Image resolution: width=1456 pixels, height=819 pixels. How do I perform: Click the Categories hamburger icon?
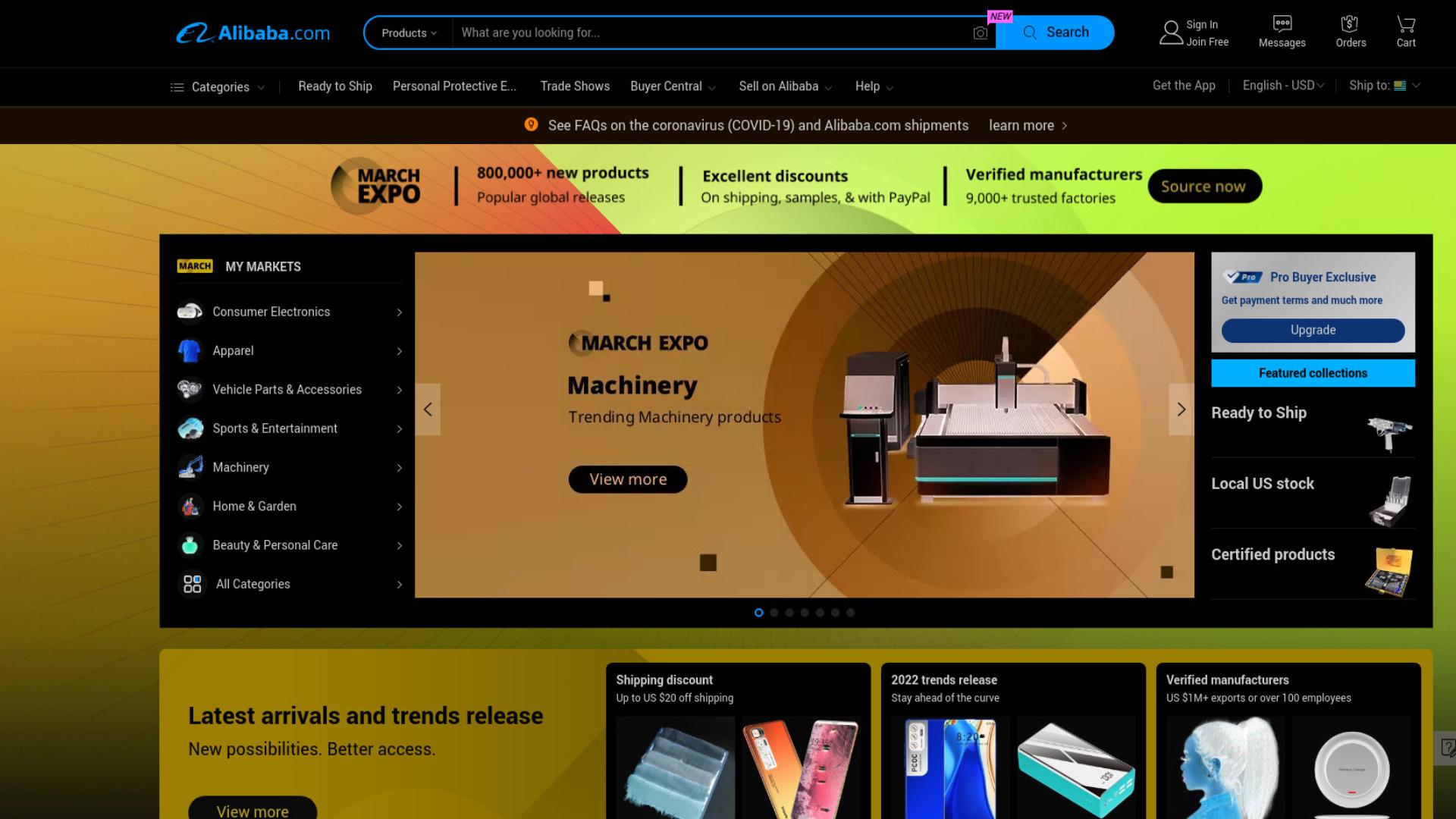click(177, 87)
